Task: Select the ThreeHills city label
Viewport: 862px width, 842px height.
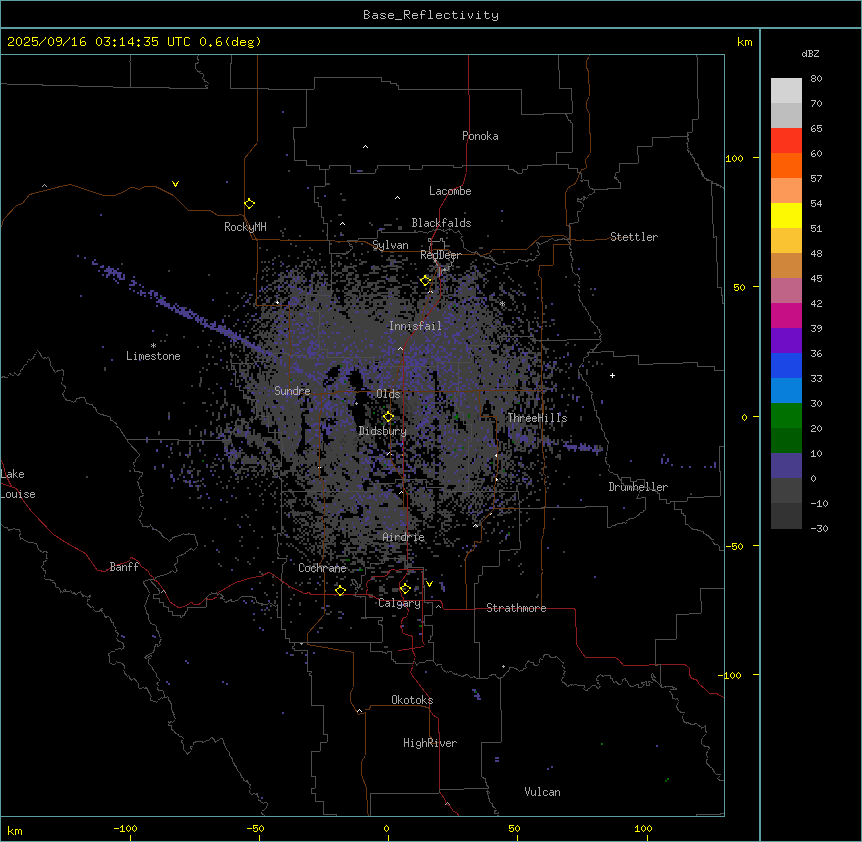Action: click(537, 418)
